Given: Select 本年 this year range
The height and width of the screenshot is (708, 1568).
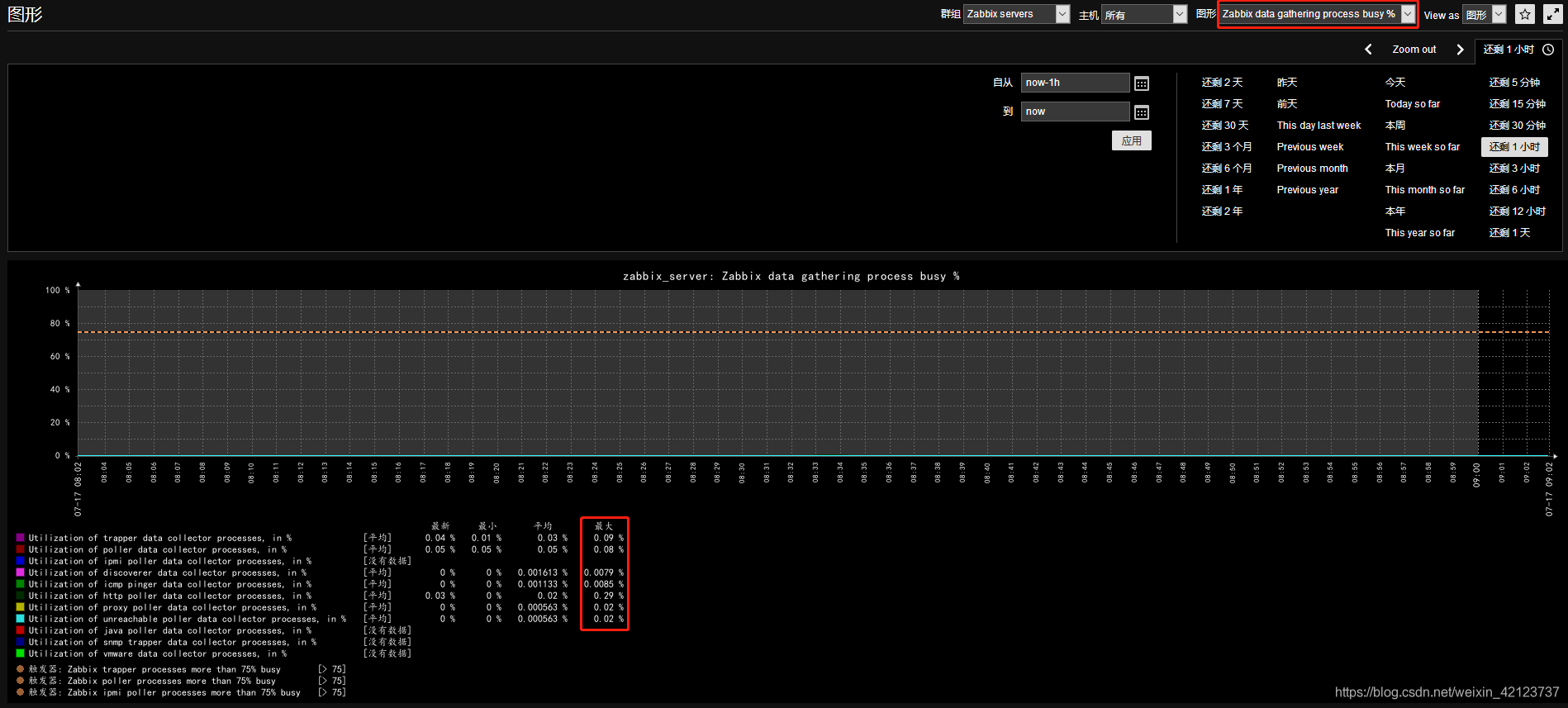Looking at the screenshot, I should coord(1395,211).
